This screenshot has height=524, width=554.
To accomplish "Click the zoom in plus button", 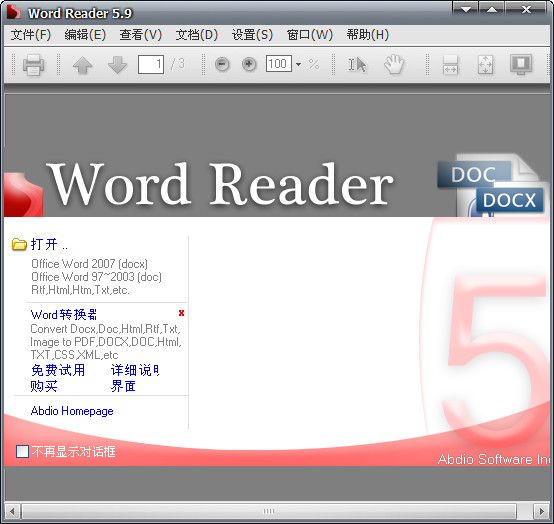I will click(x=249, y=64).
